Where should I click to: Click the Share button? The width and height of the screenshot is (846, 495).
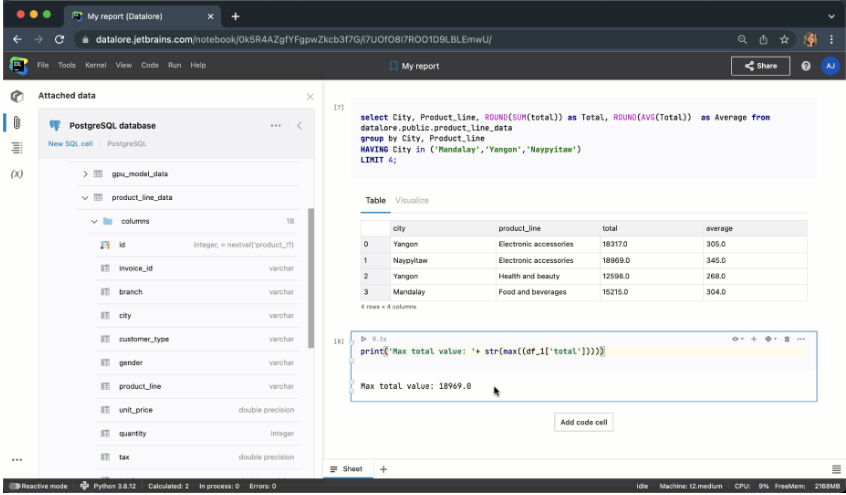point(760,66)
